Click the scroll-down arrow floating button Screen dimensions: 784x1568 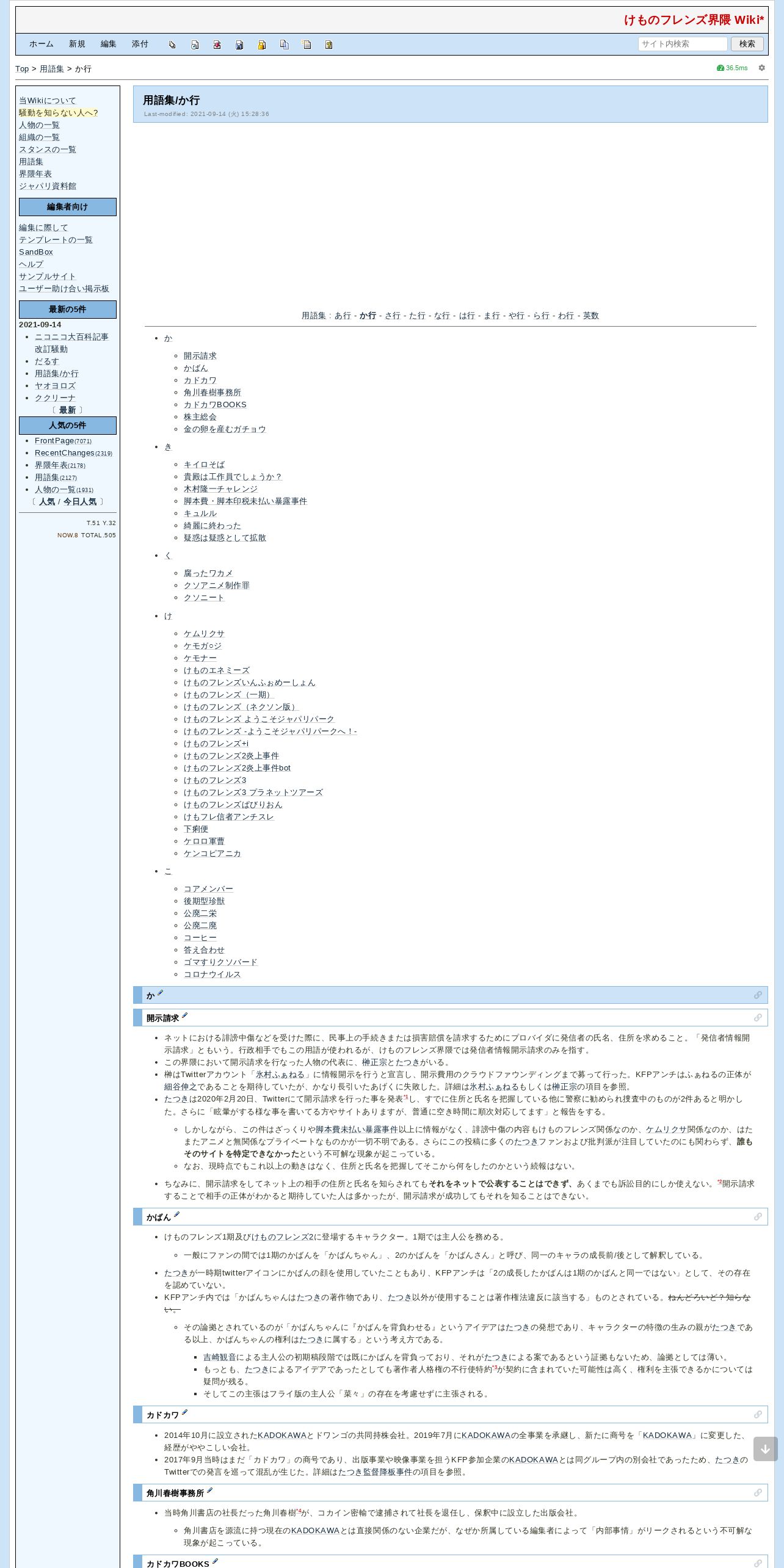point(765,1449)
